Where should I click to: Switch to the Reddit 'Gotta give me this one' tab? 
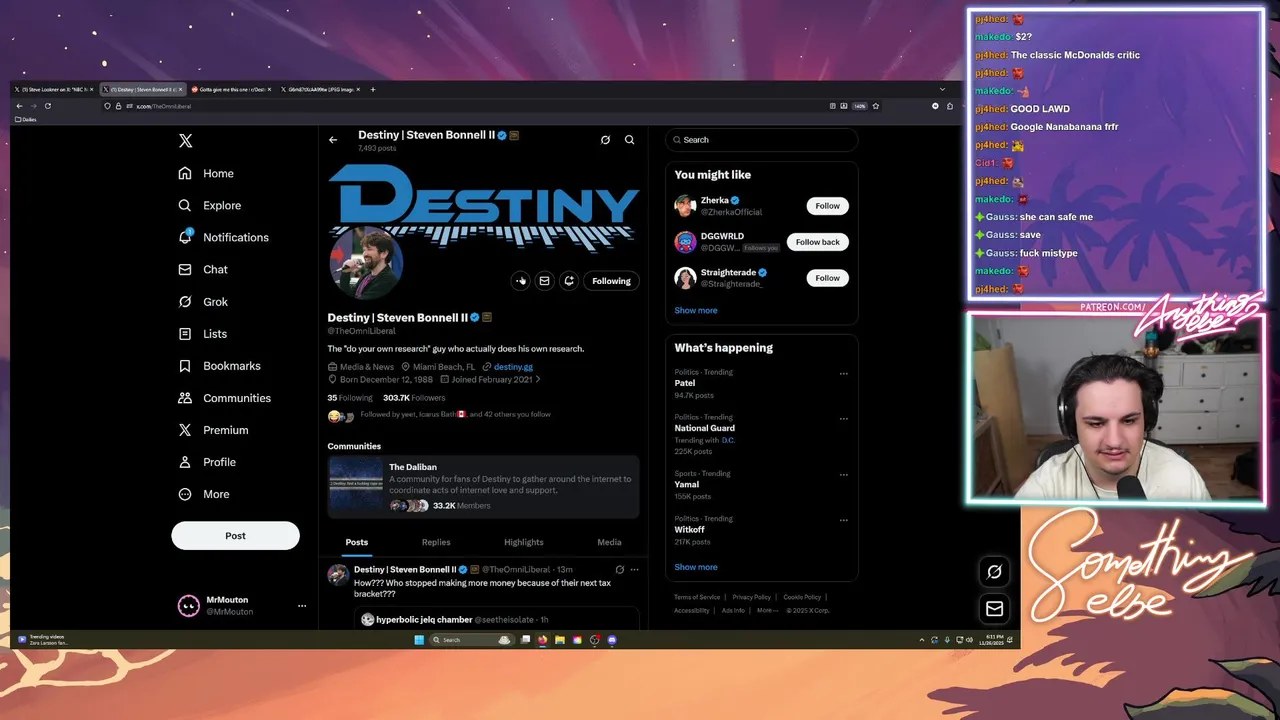coord(232,89)
